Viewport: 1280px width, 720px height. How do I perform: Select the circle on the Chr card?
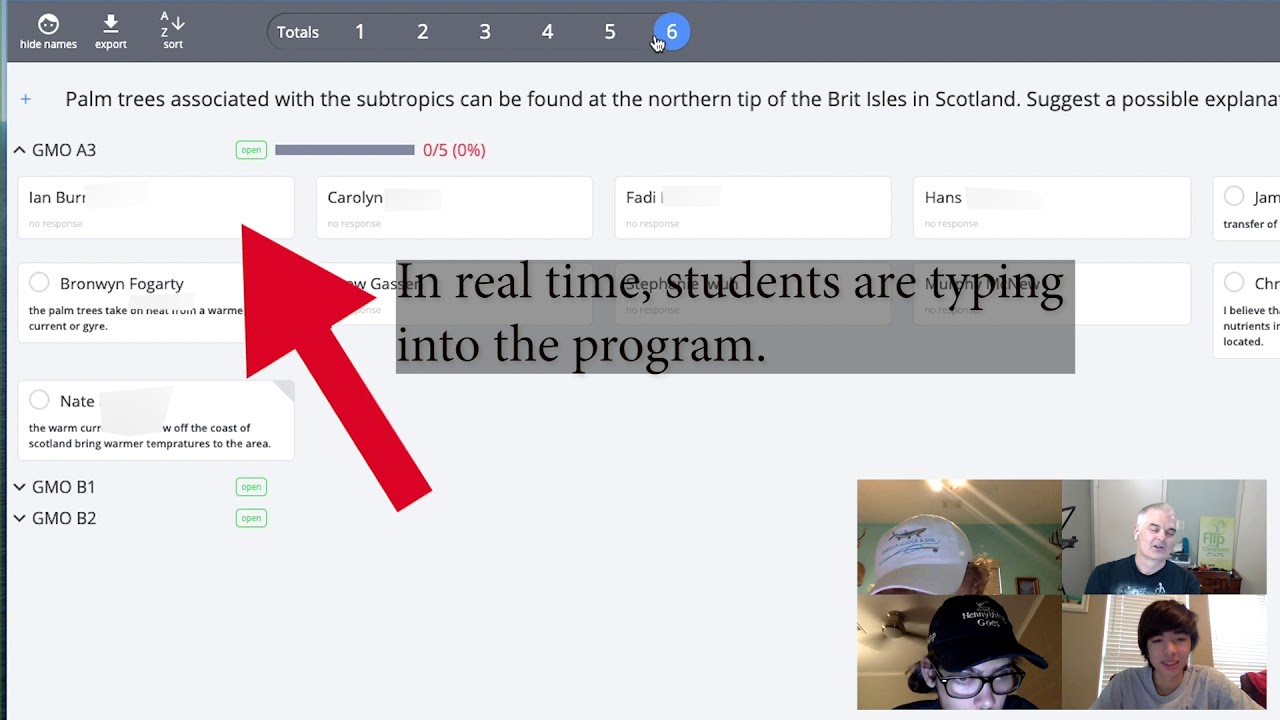(x=1234, y=283)
